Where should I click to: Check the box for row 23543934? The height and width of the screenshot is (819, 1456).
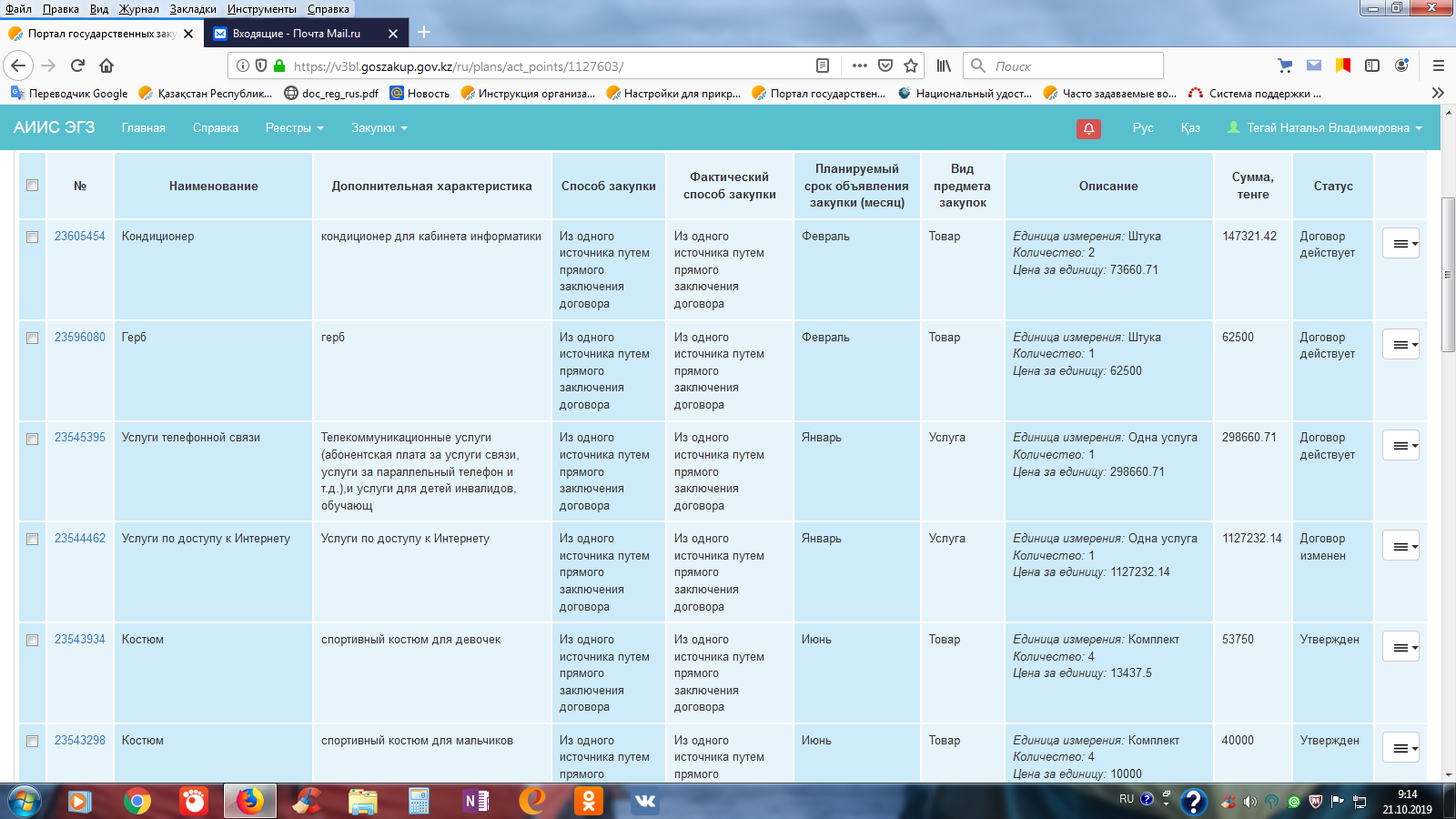(x=33, y=640)
